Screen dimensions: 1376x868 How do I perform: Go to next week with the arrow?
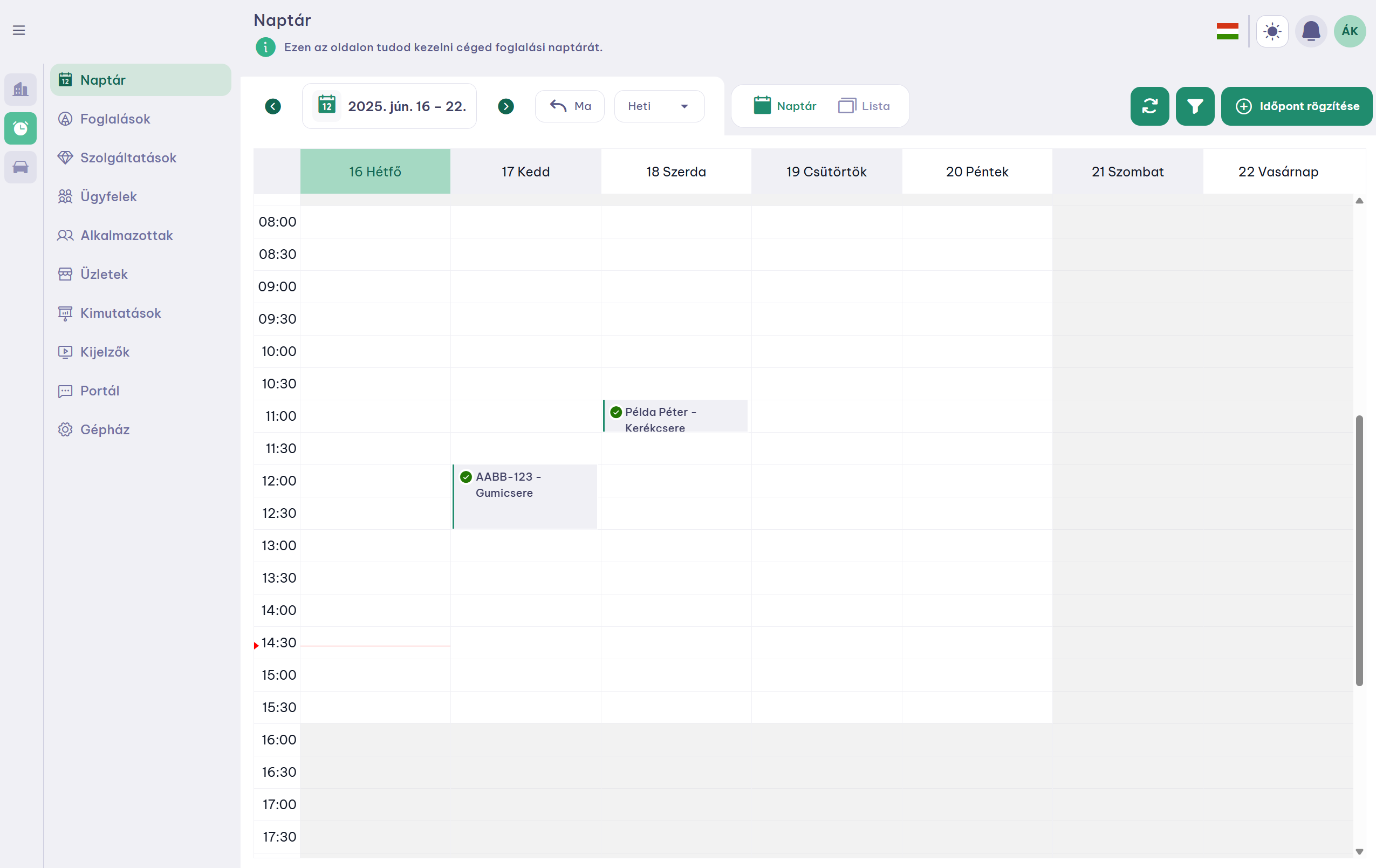(x=505, y=106)
